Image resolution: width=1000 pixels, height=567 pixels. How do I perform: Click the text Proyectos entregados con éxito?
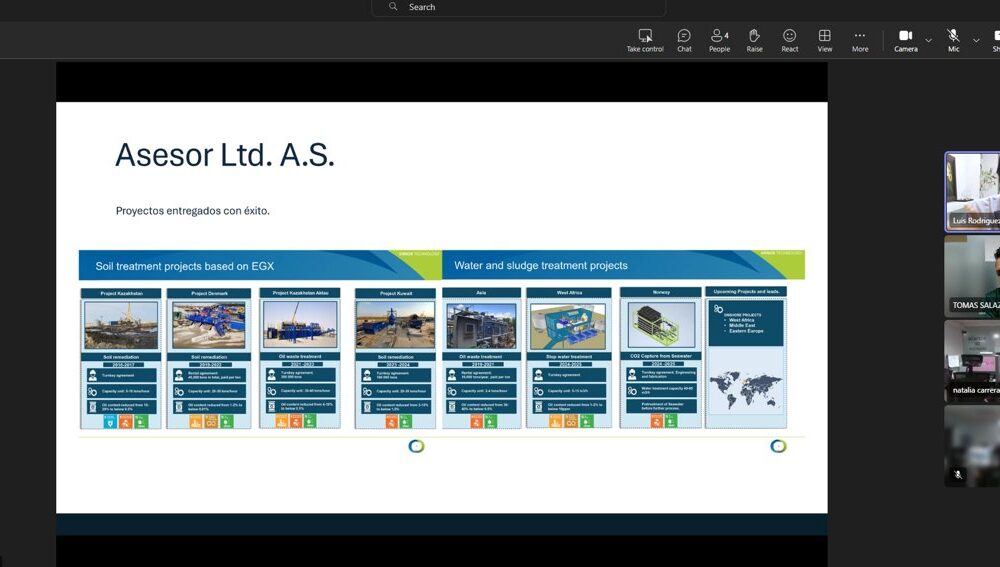[193, 210]
